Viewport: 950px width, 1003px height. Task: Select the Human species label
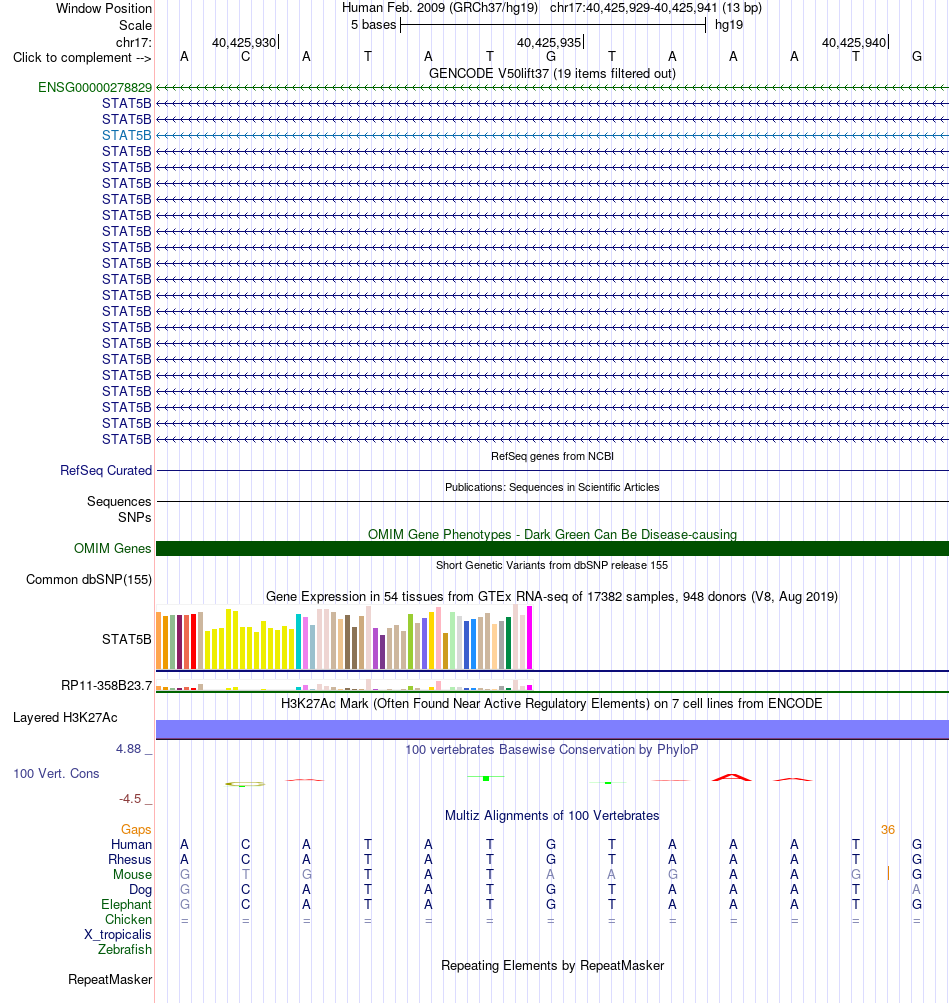click(x=131, y=845)
